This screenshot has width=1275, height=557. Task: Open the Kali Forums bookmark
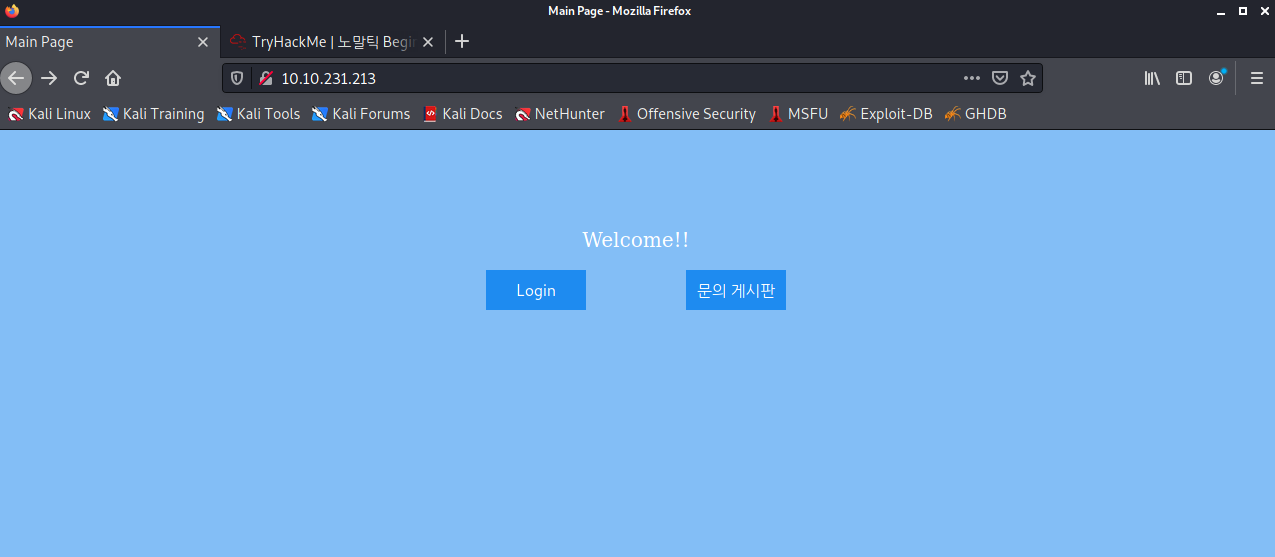click(361, 114)
